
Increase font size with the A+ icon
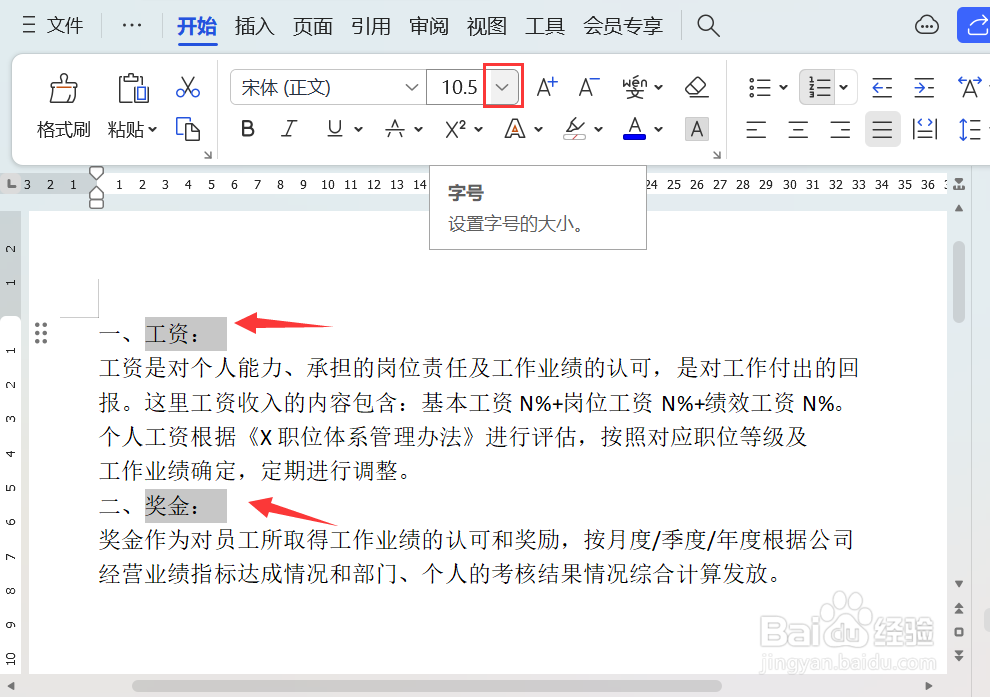(x=545, y=87)
